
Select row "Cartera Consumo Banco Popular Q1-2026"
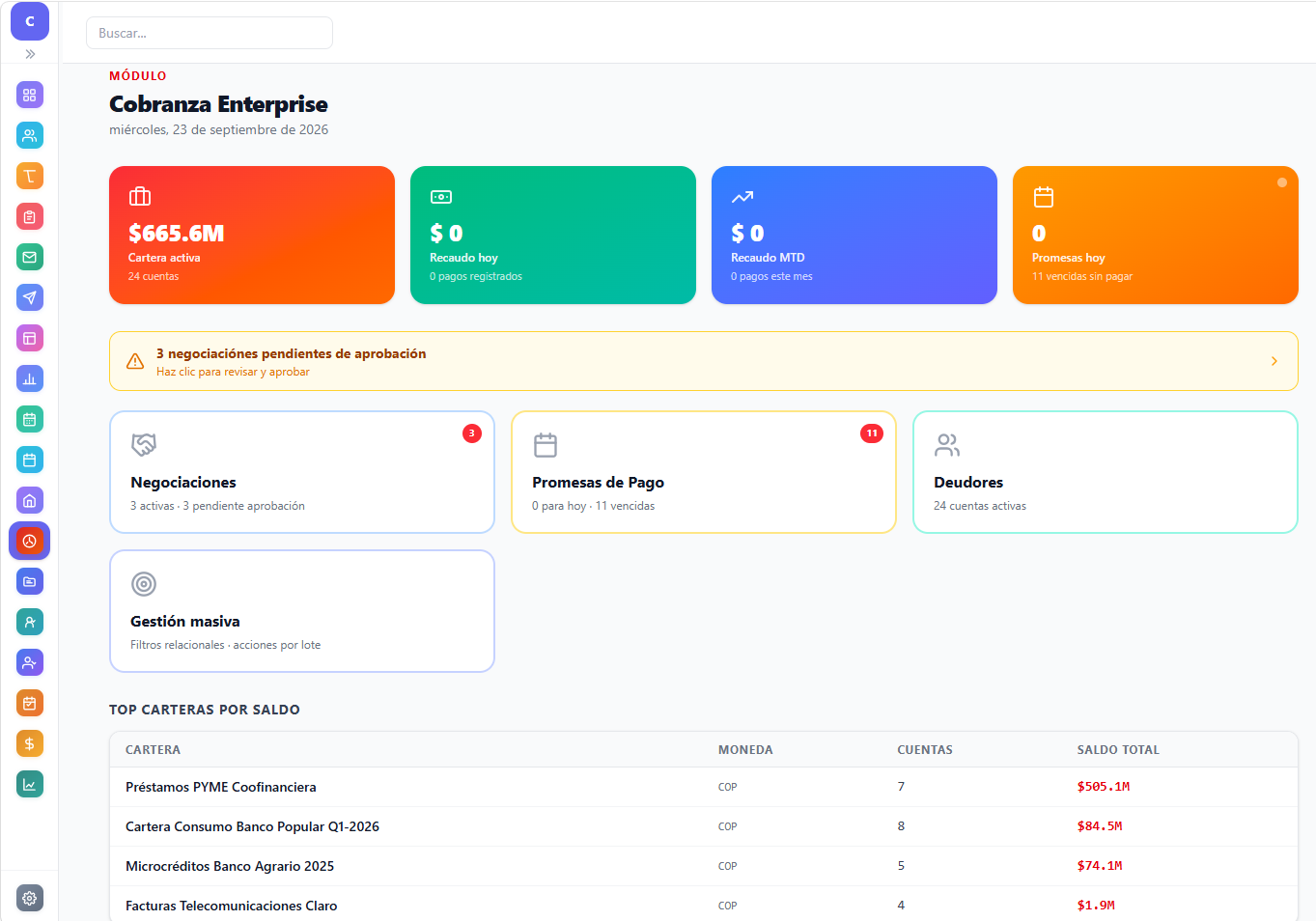coord(704,826)
